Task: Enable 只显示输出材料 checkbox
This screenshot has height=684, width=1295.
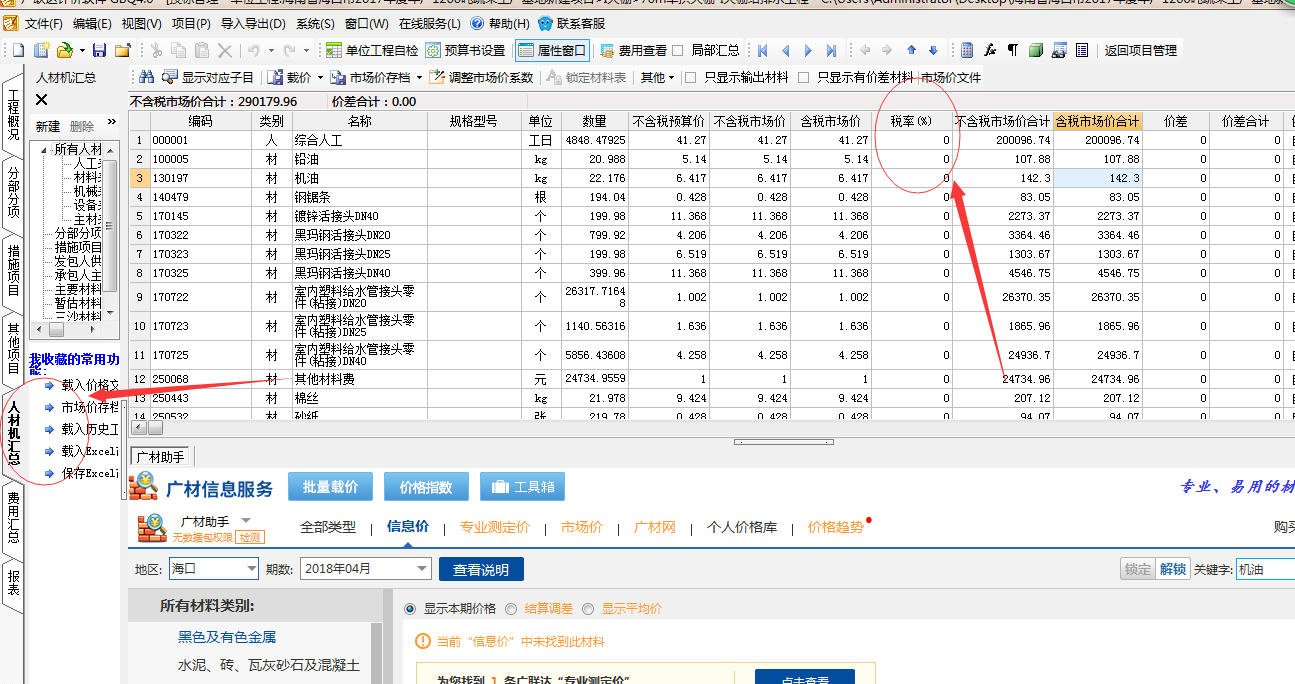Action: coord(690,77)
